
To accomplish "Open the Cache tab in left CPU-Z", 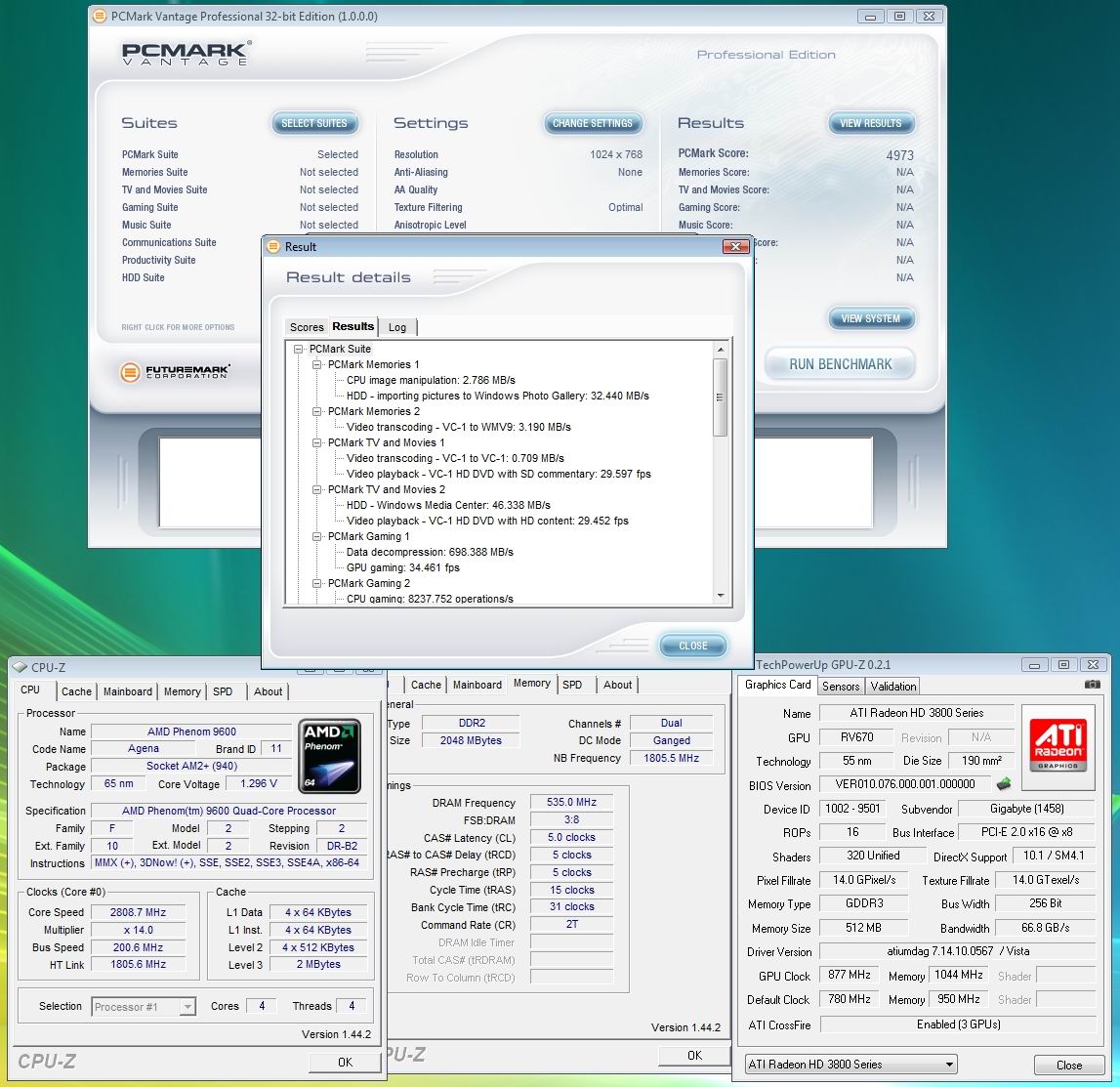I will (x=76, y=691).
